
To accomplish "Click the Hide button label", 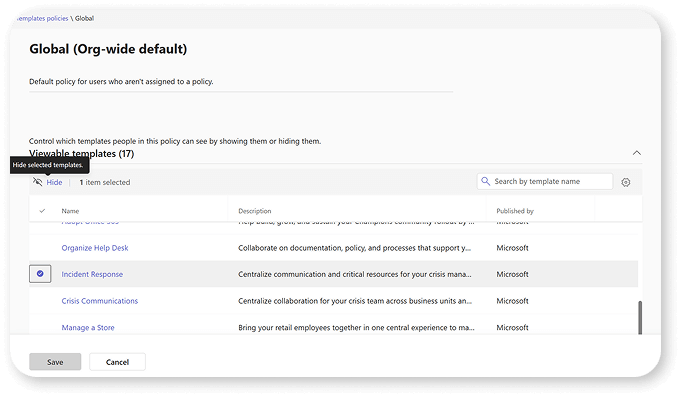I will 54,182.
